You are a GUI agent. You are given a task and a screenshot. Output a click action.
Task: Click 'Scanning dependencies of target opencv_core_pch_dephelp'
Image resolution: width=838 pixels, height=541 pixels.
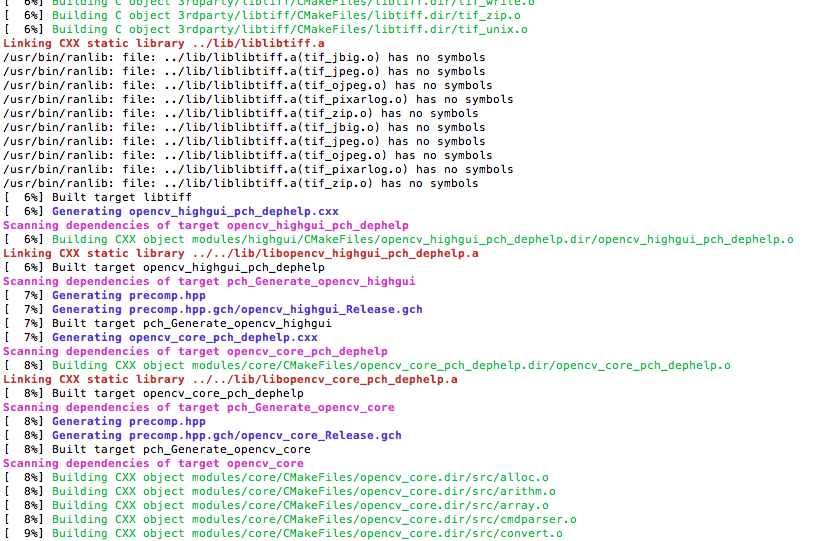195,351
